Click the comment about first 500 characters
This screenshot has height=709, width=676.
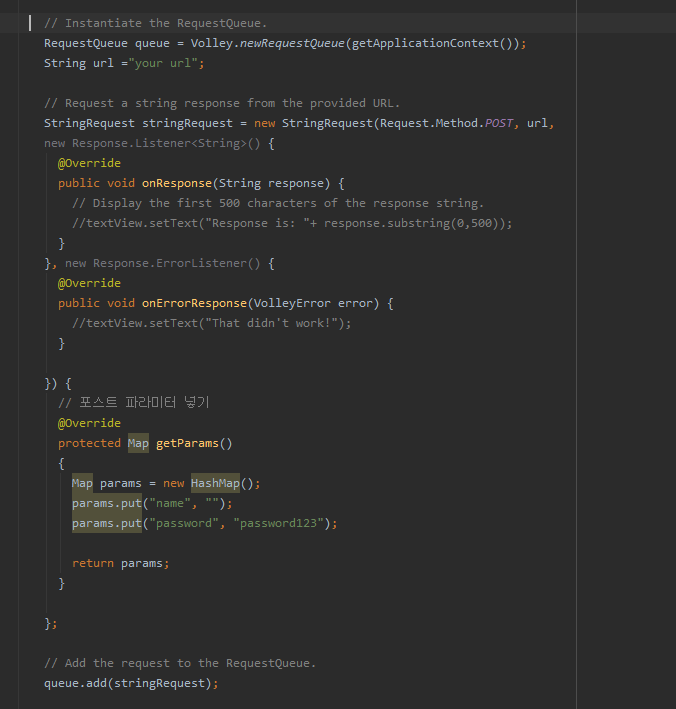(278, 203)
